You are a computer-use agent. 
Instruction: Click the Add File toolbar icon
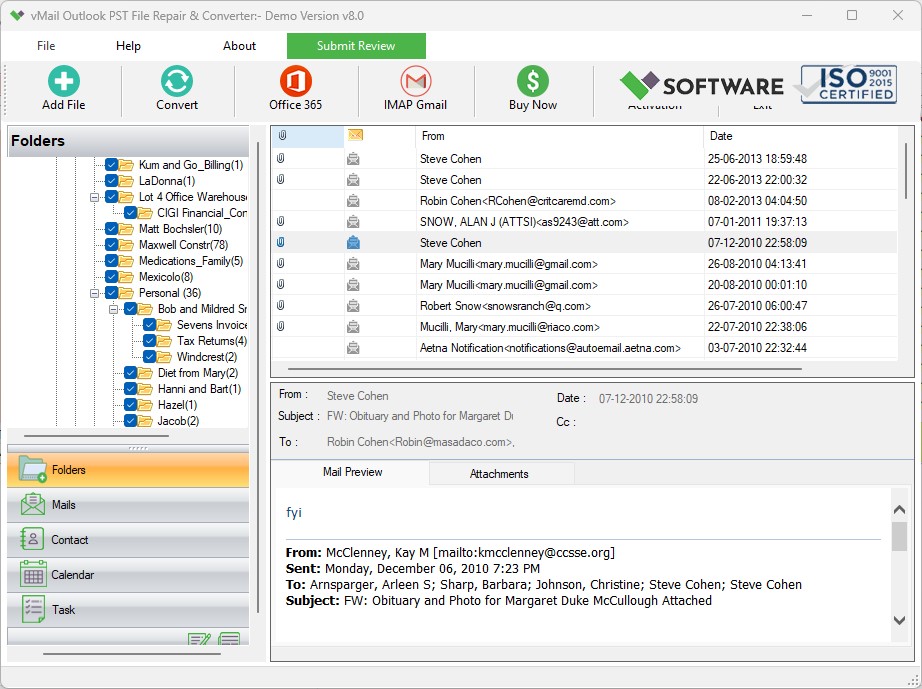[64, 81]
